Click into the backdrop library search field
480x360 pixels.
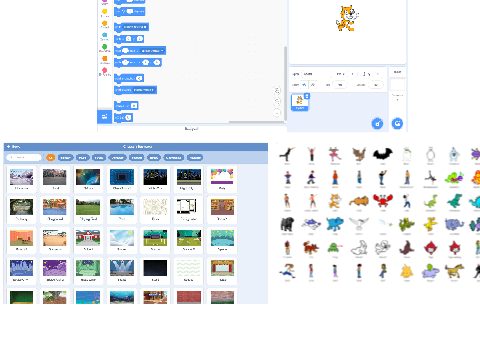click(x=24, y=157)
